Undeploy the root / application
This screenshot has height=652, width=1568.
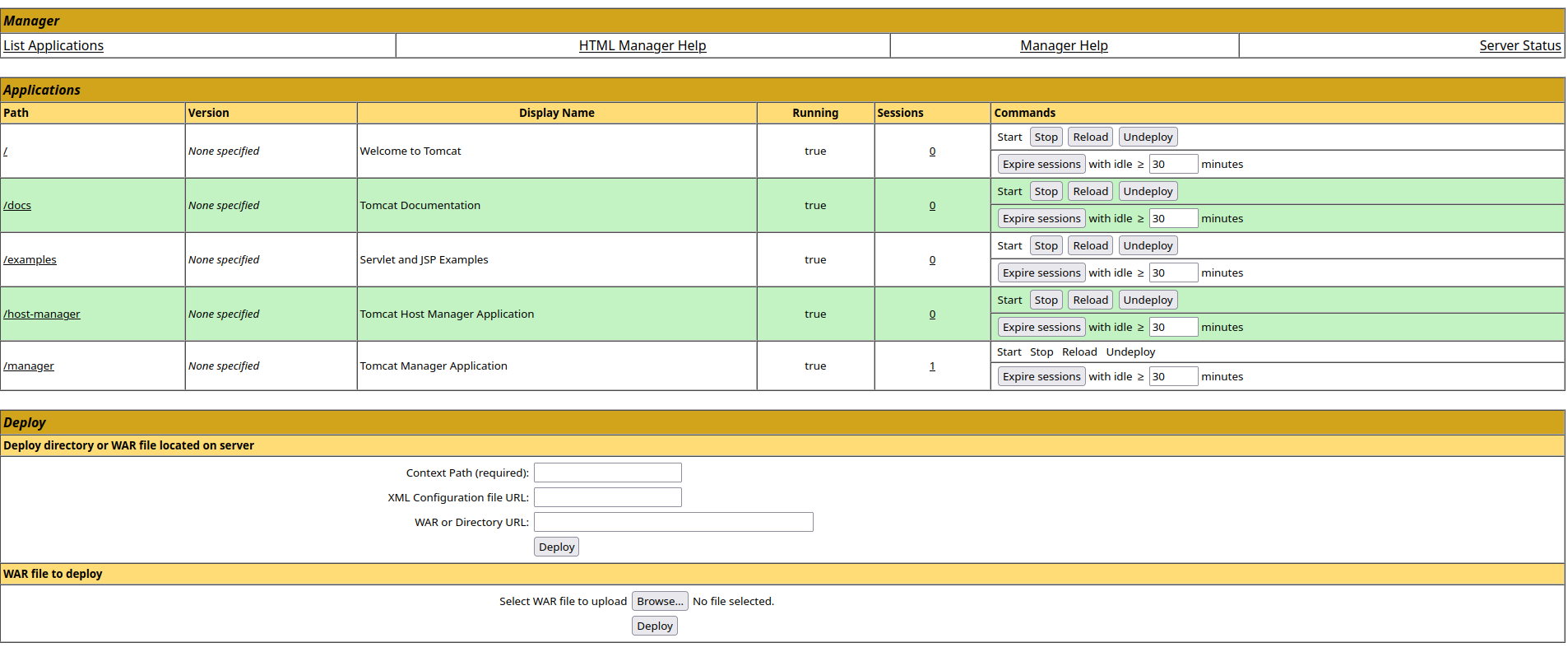pyautogui.click(x=1148, y=137)
